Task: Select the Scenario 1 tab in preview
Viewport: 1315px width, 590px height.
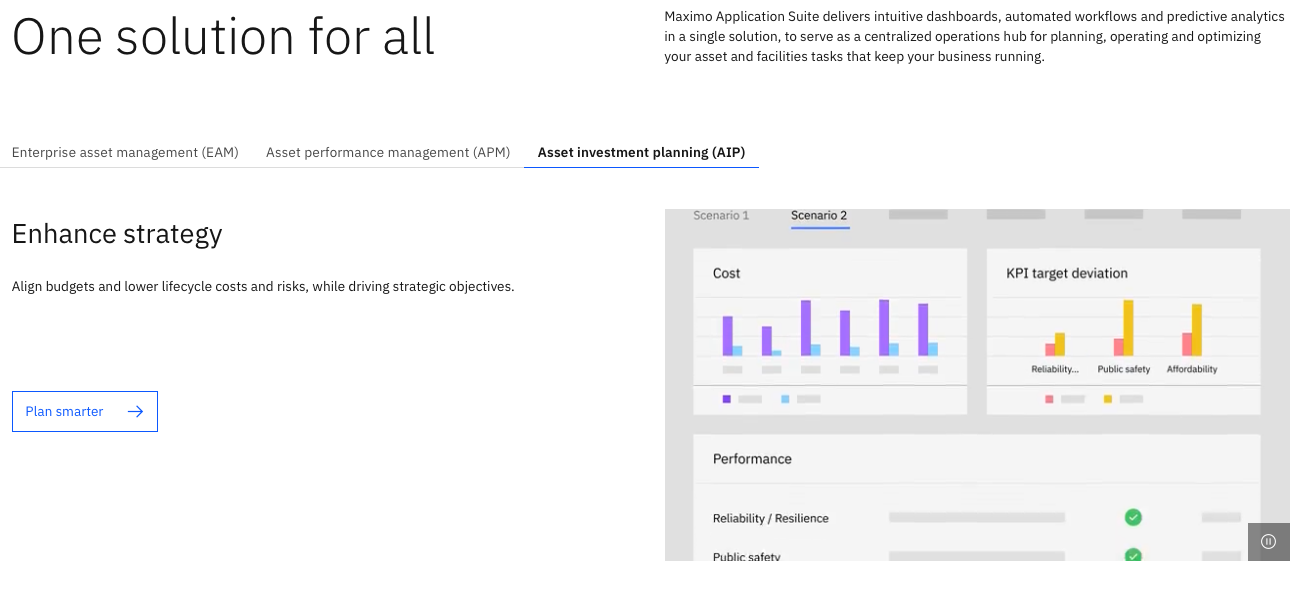Action: (x=721, y=215)
